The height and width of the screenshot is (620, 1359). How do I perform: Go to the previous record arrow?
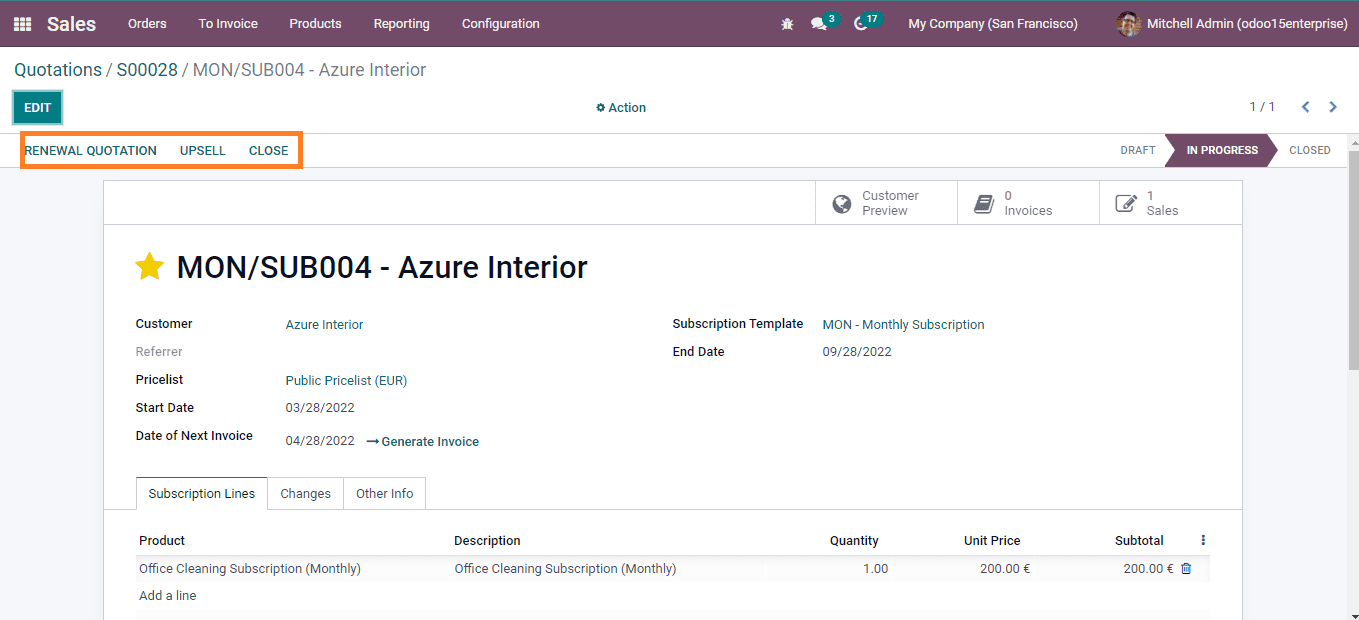1305,107
